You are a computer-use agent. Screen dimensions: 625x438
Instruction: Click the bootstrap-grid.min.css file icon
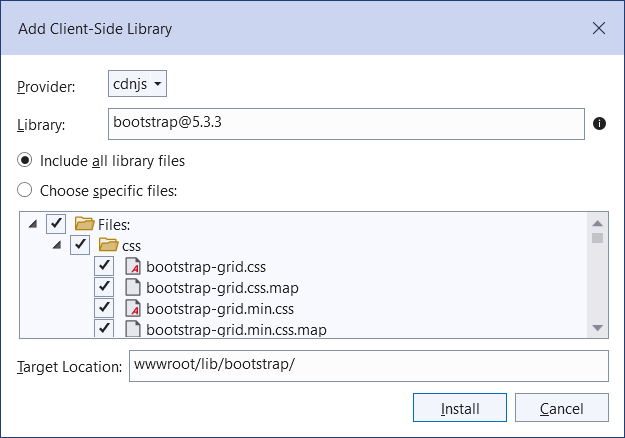click(x=133, y=308)
